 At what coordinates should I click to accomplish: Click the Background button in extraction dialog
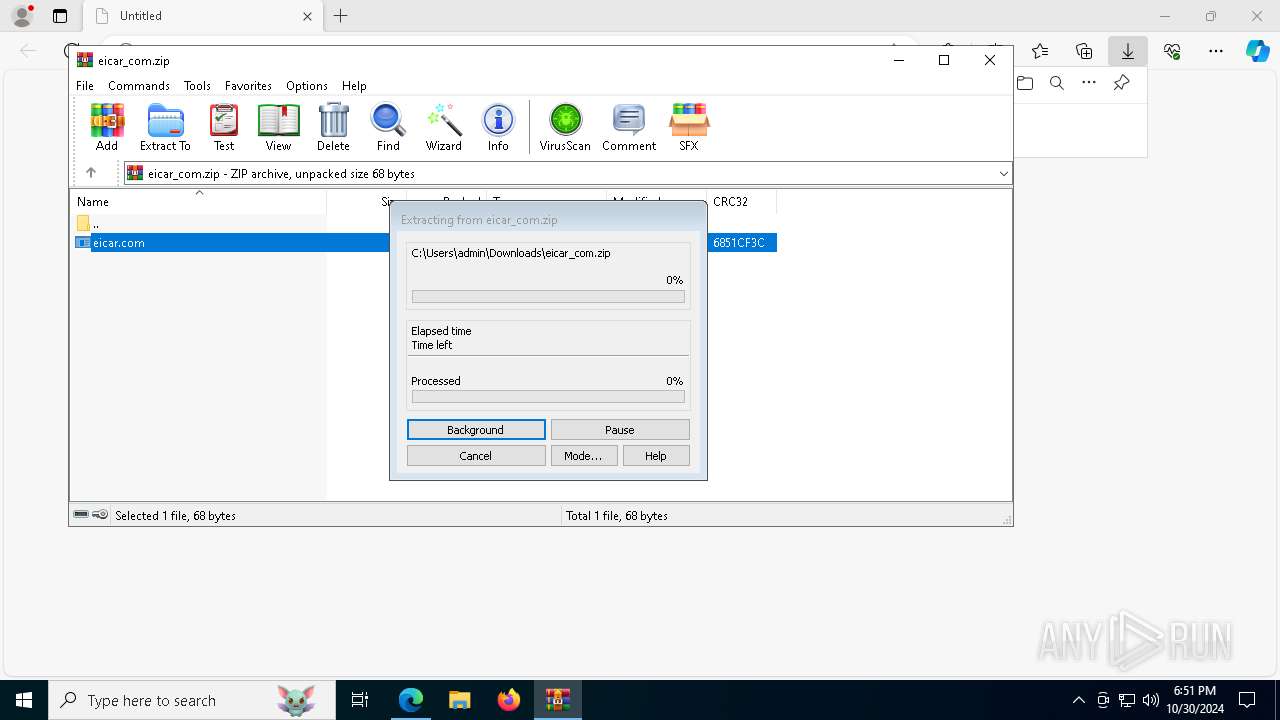(x=476, y=430)
